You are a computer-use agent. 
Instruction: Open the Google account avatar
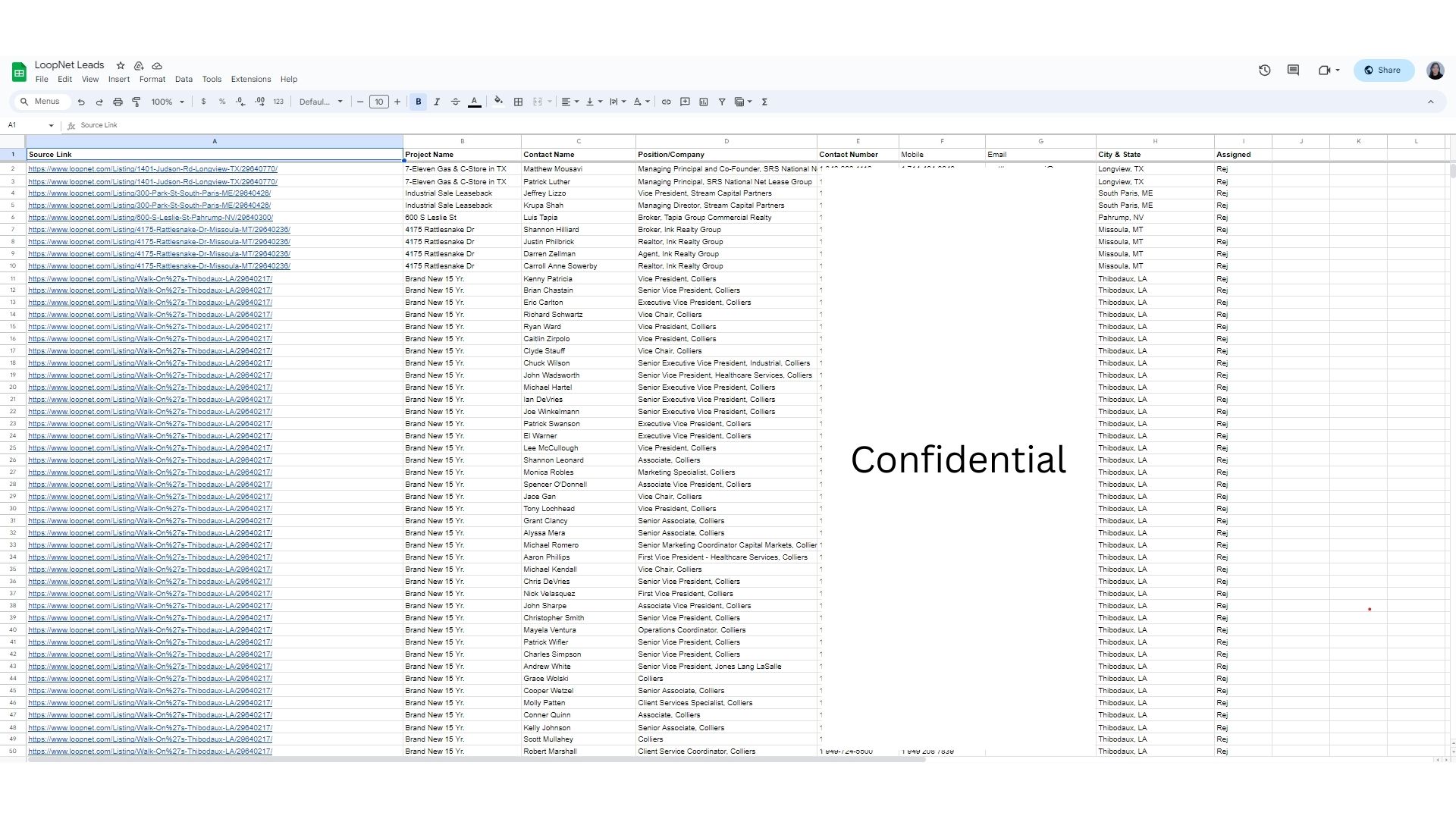click(1435, 71)
